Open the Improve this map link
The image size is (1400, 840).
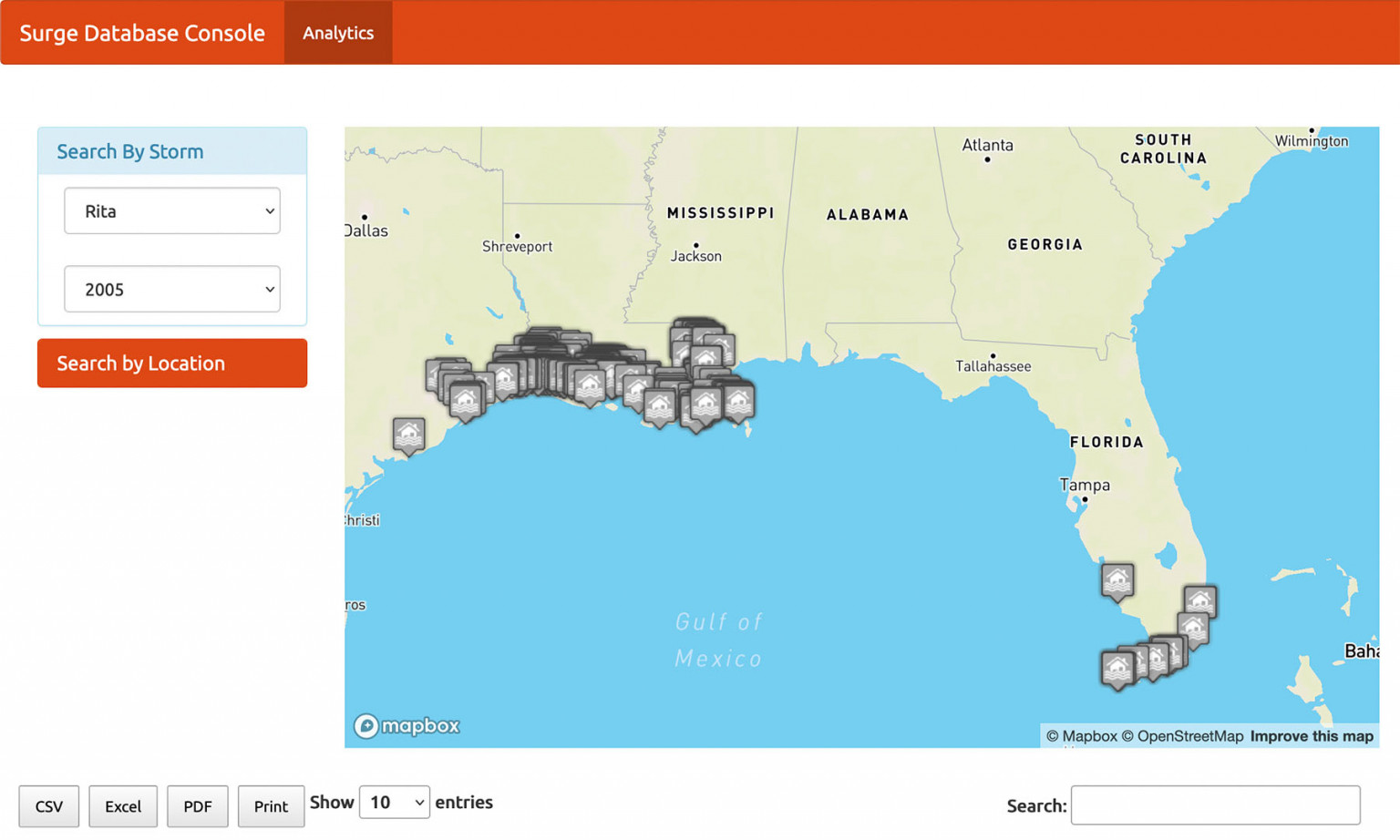(1312, 735)
